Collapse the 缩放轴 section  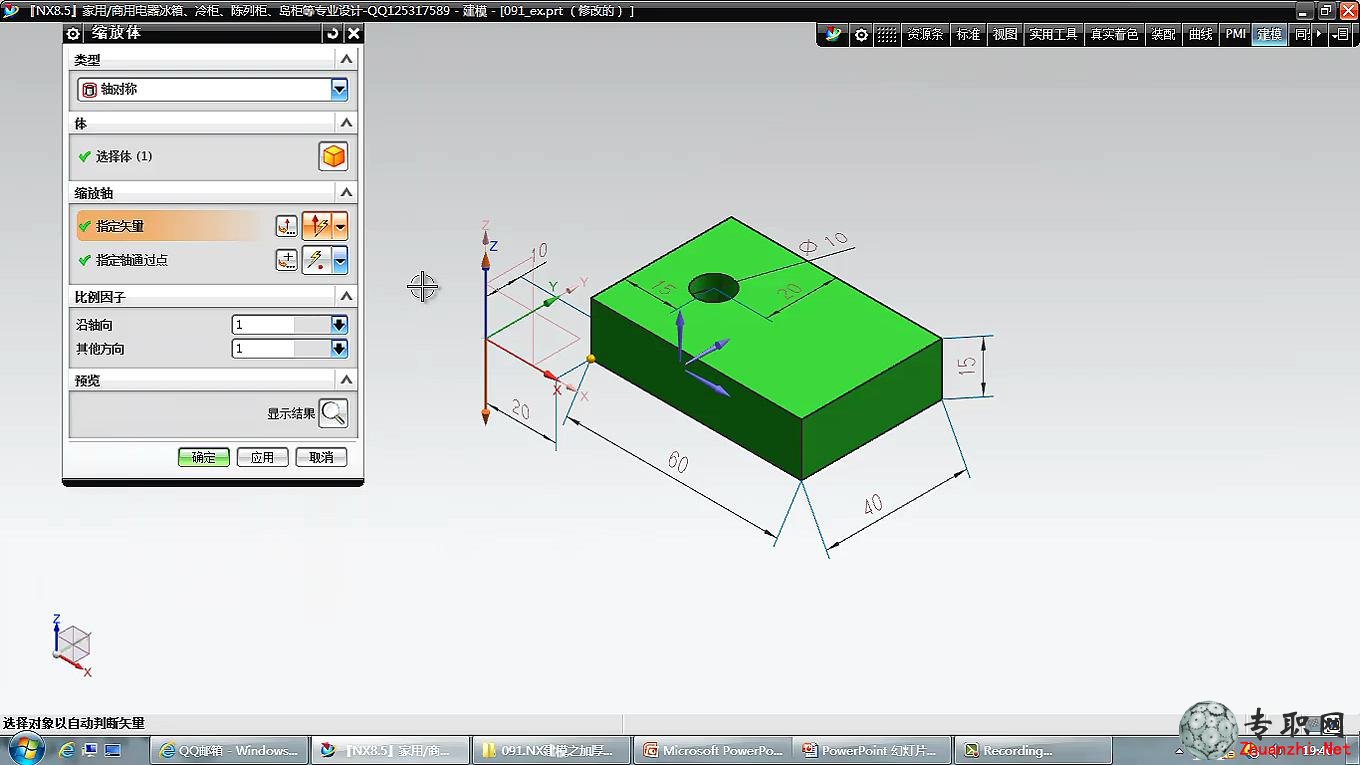pyautogui.click(x=346, y=192)
